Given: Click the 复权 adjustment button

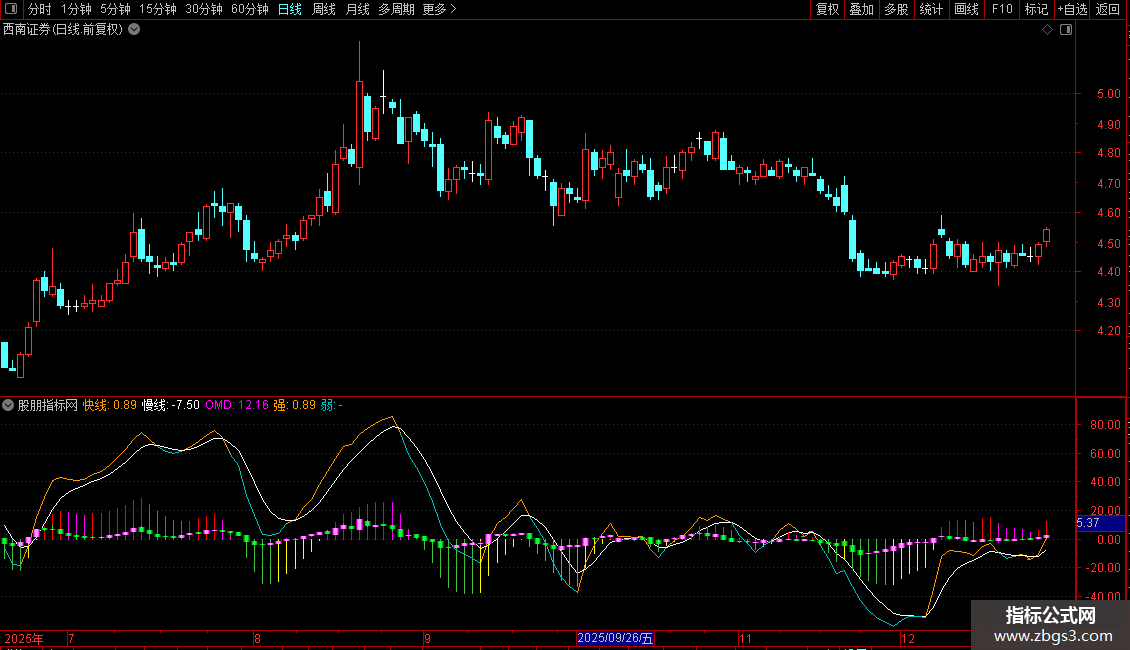Looking at the screenshot, I should pos(827,10).
